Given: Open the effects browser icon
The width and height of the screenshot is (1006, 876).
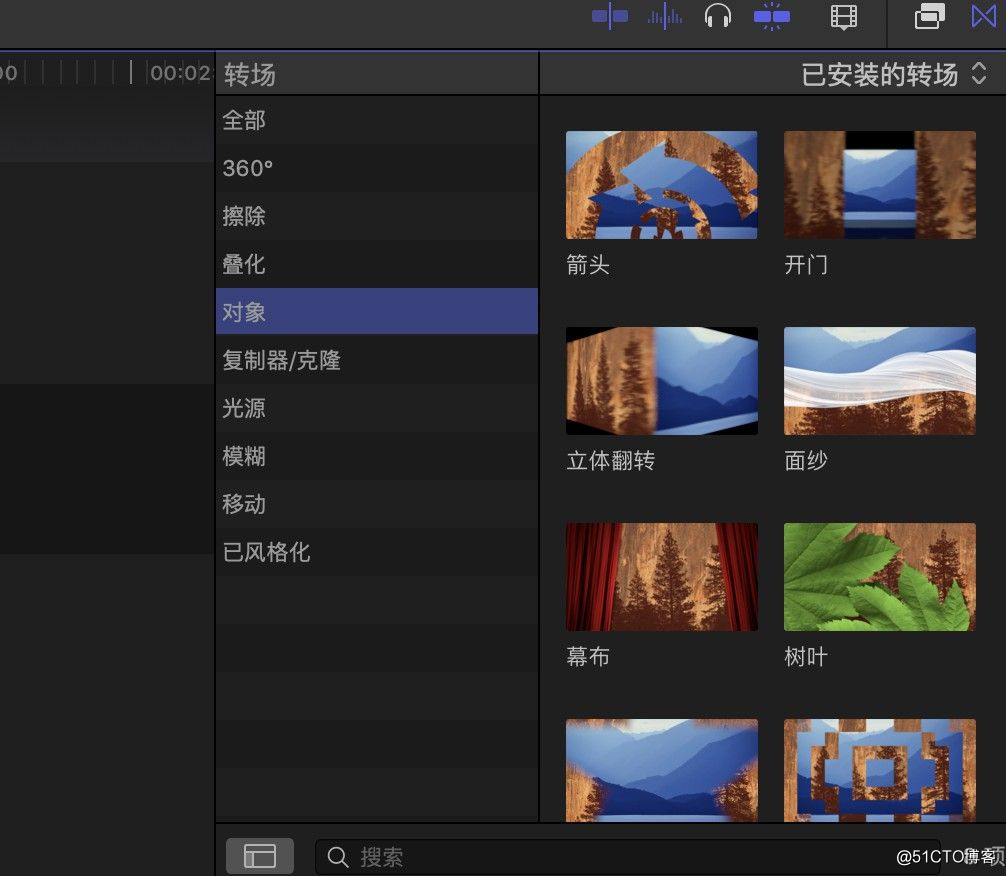Looking at the screenshot, I should coord(930,16).
